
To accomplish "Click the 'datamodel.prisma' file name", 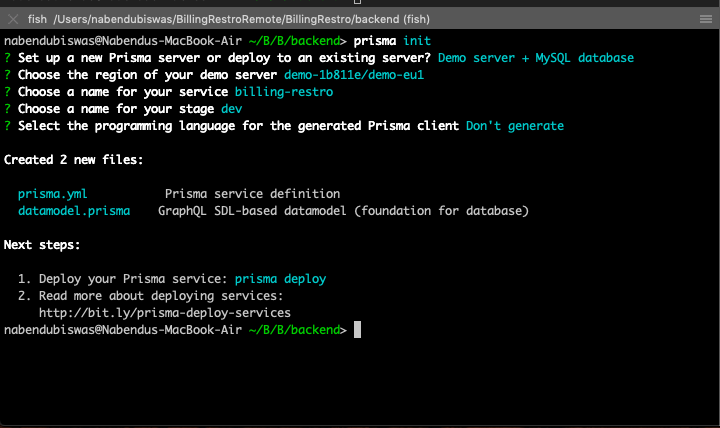I will (74, 211).
